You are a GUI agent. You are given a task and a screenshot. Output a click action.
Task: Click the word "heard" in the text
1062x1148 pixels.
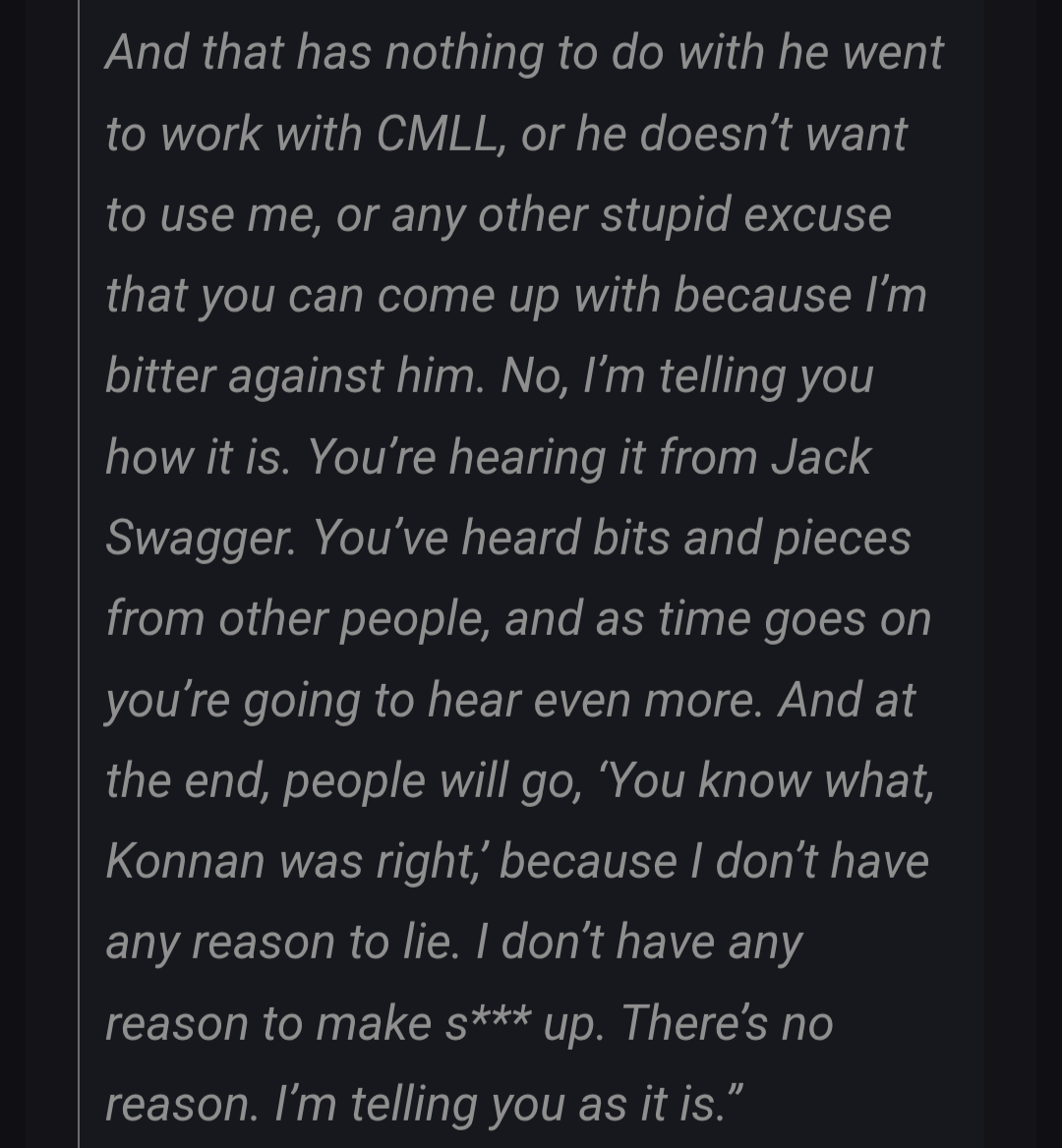(x=520, y=538)
